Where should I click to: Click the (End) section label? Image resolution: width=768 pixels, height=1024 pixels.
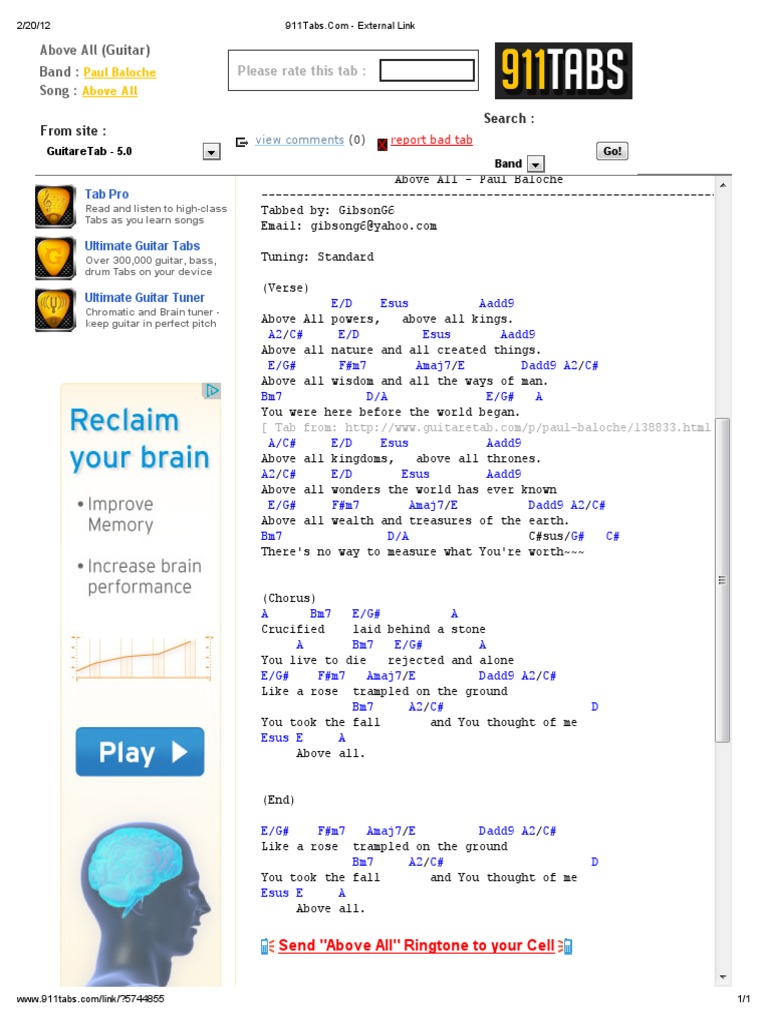278,800
